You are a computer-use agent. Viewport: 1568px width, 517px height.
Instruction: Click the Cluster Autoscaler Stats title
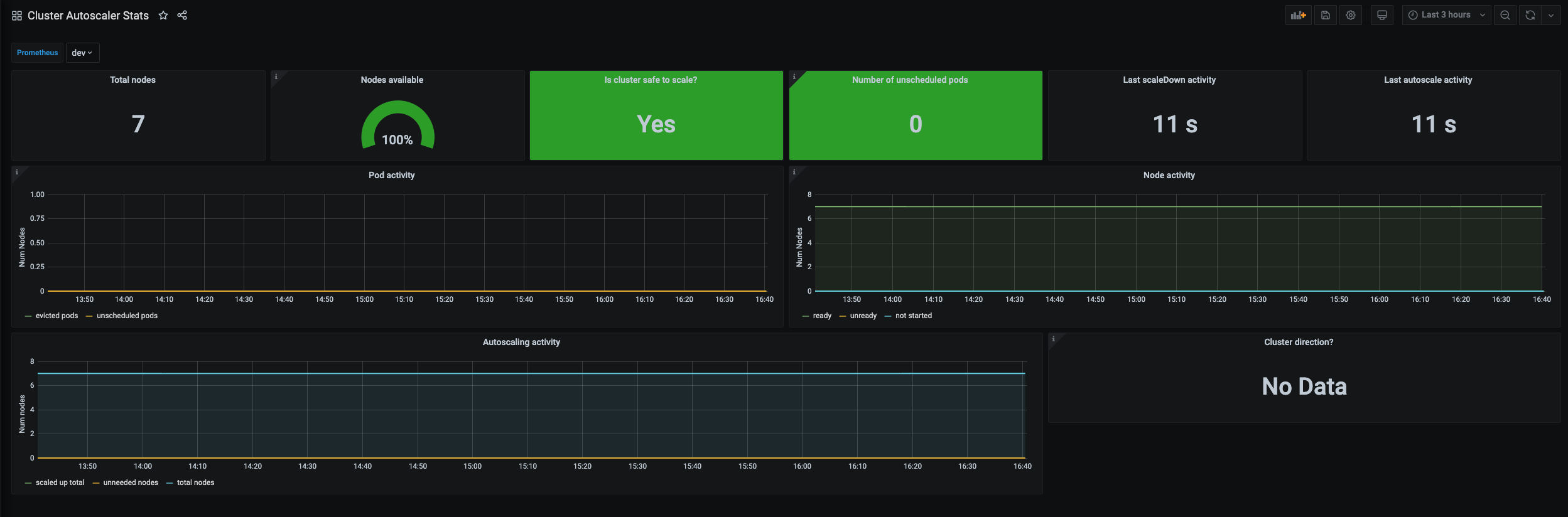tap(88, 16)
